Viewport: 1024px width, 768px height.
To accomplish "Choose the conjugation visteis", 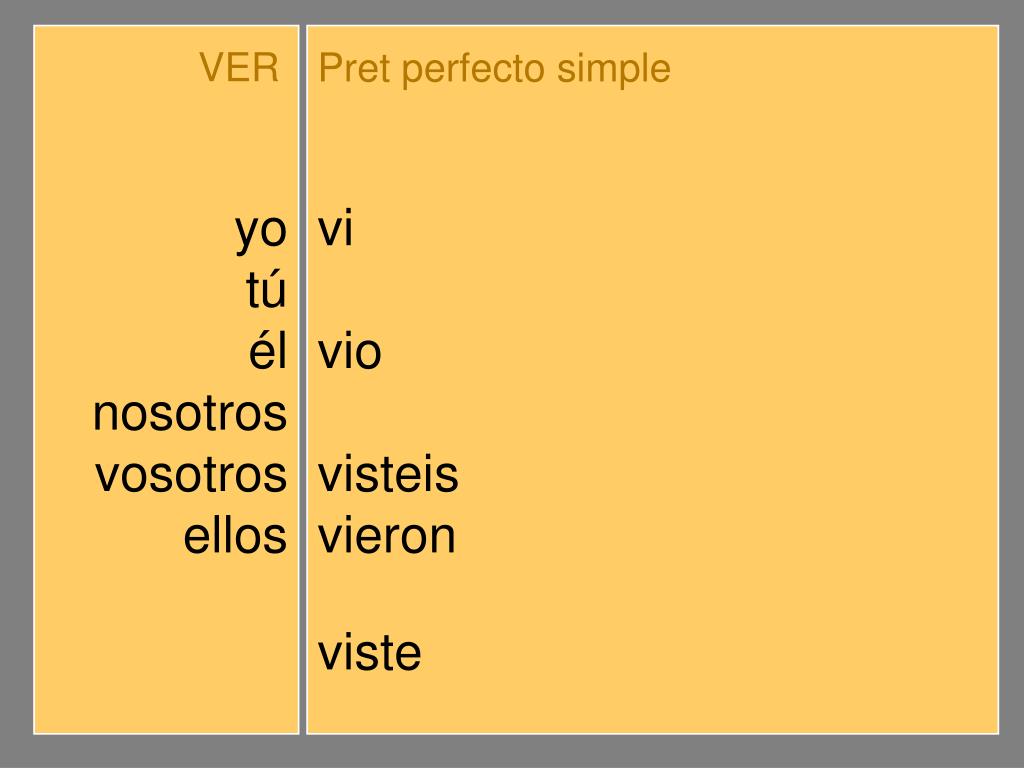I will point(389,474).
